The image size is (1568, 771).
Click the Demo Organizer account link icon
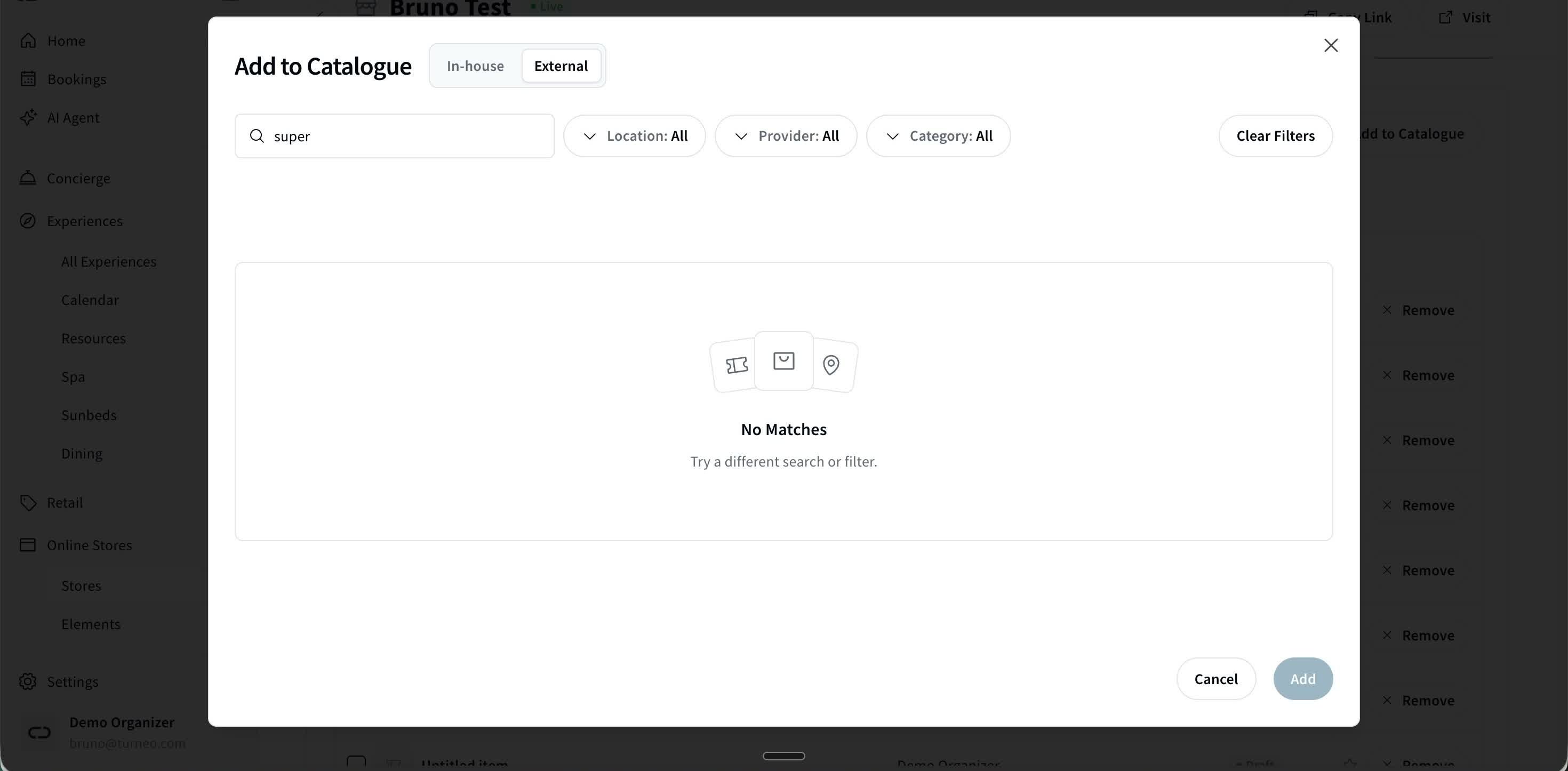(39, 732)
